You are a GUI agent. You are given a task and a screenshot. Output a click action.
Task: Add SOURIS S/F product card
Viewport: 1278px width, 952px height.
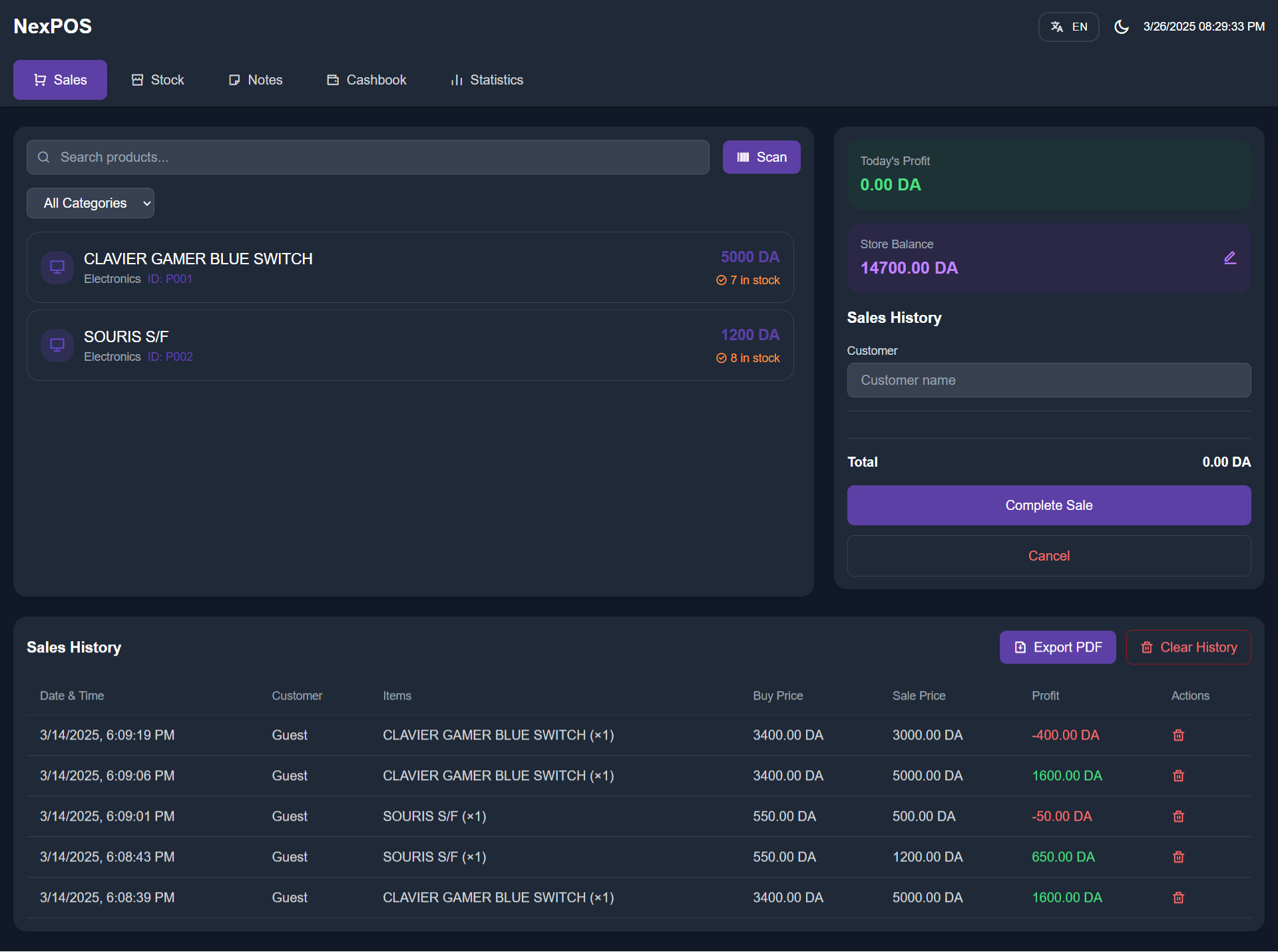click(410, 345)
